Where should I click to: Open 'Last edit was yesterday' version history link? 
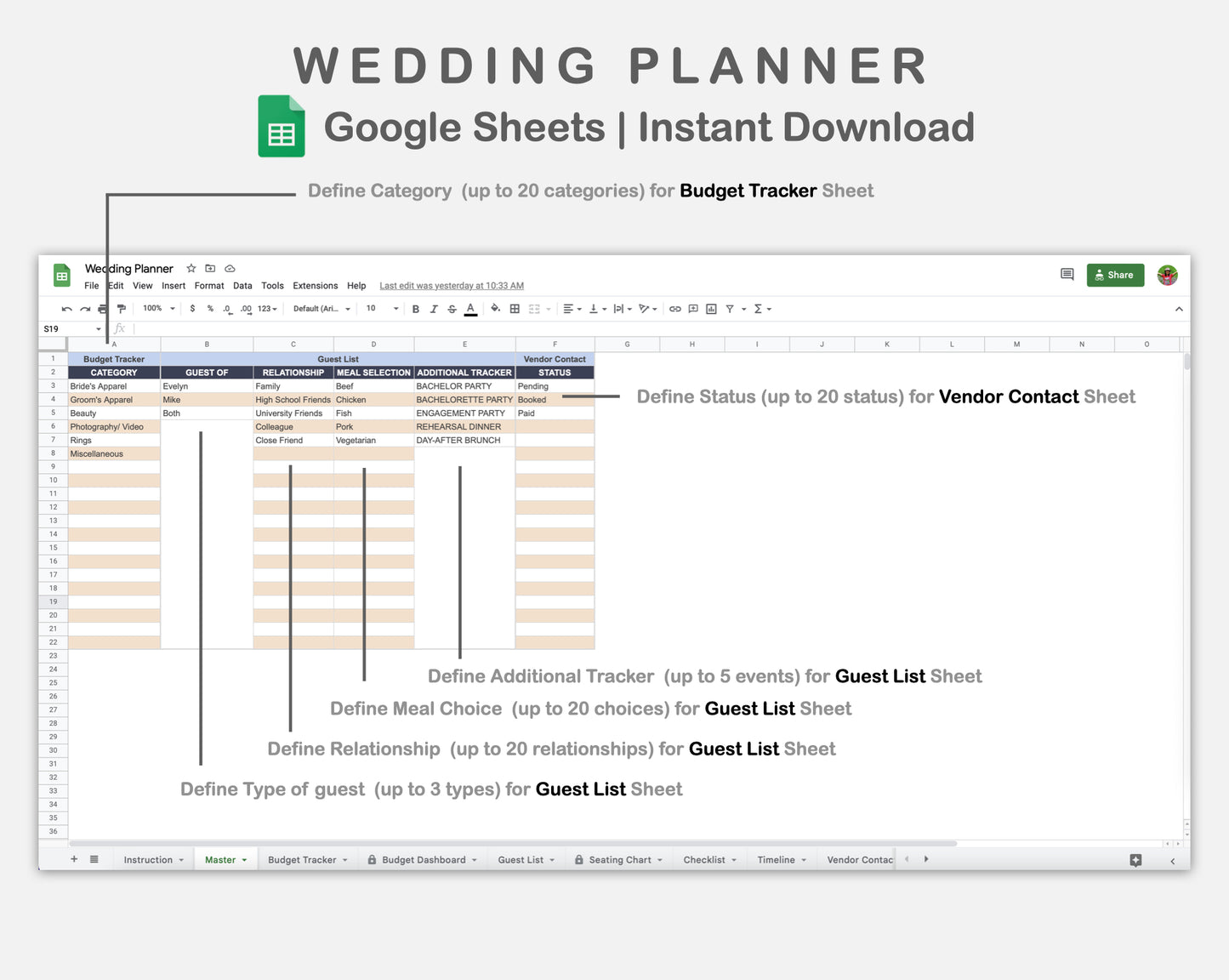pyautogui.click(x=451, y=285)
